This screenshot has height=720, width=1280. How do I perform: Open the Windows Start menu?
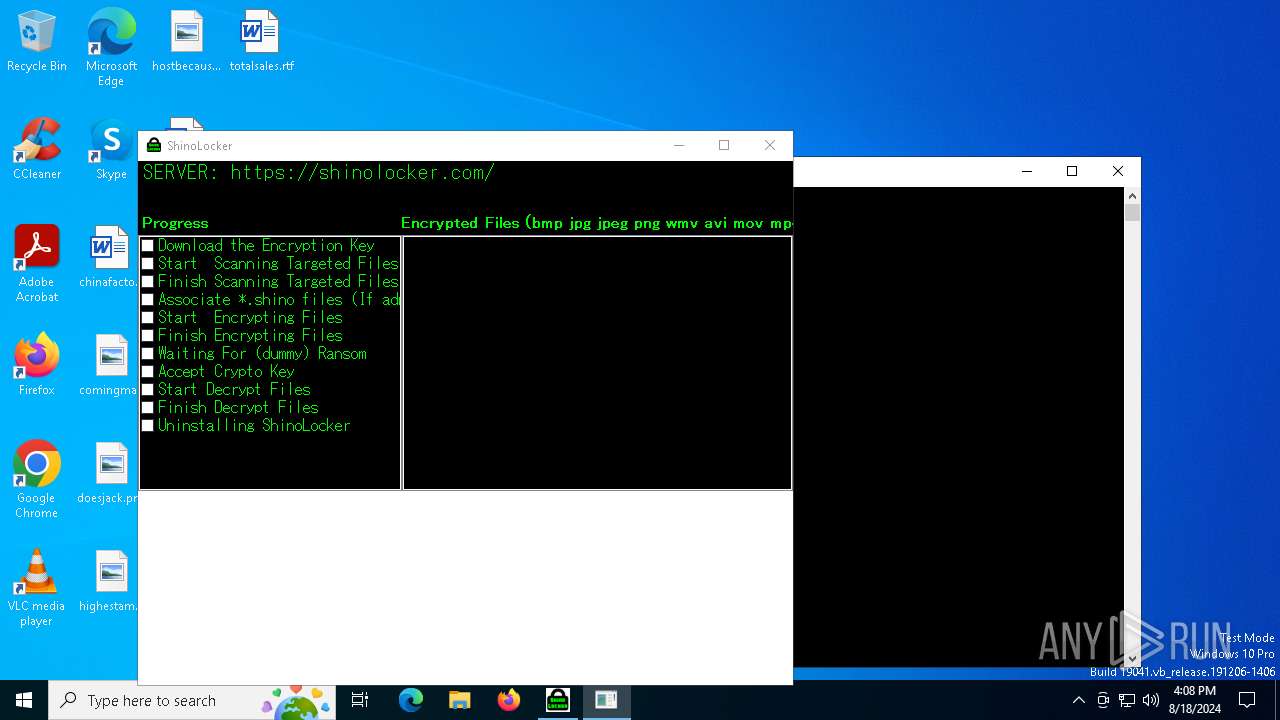(x=24, y=700)
